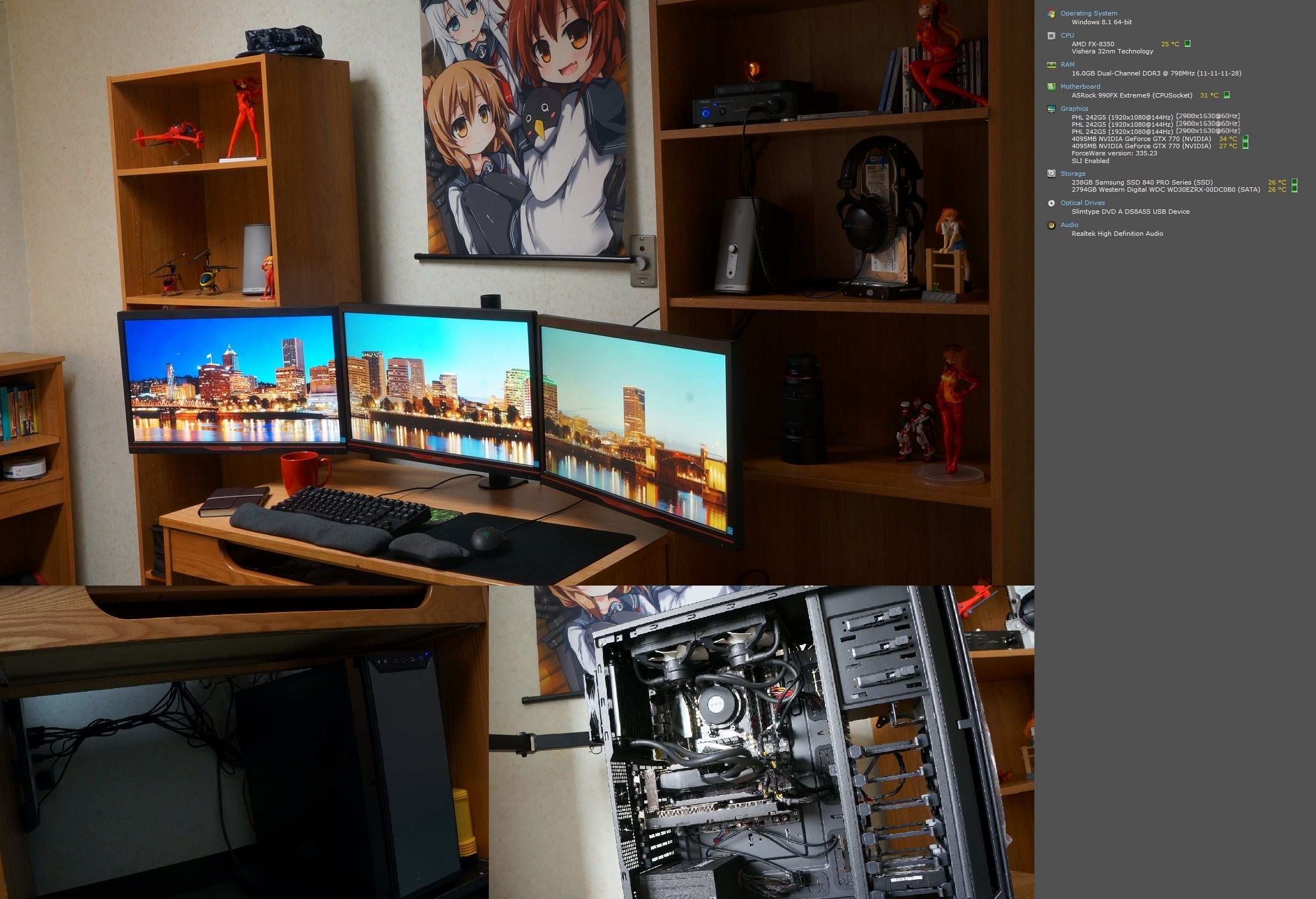Click GPU temperature indicator beside 34 °C
The width and height of the screenshot is (1316, 899).
[1245, 139]
